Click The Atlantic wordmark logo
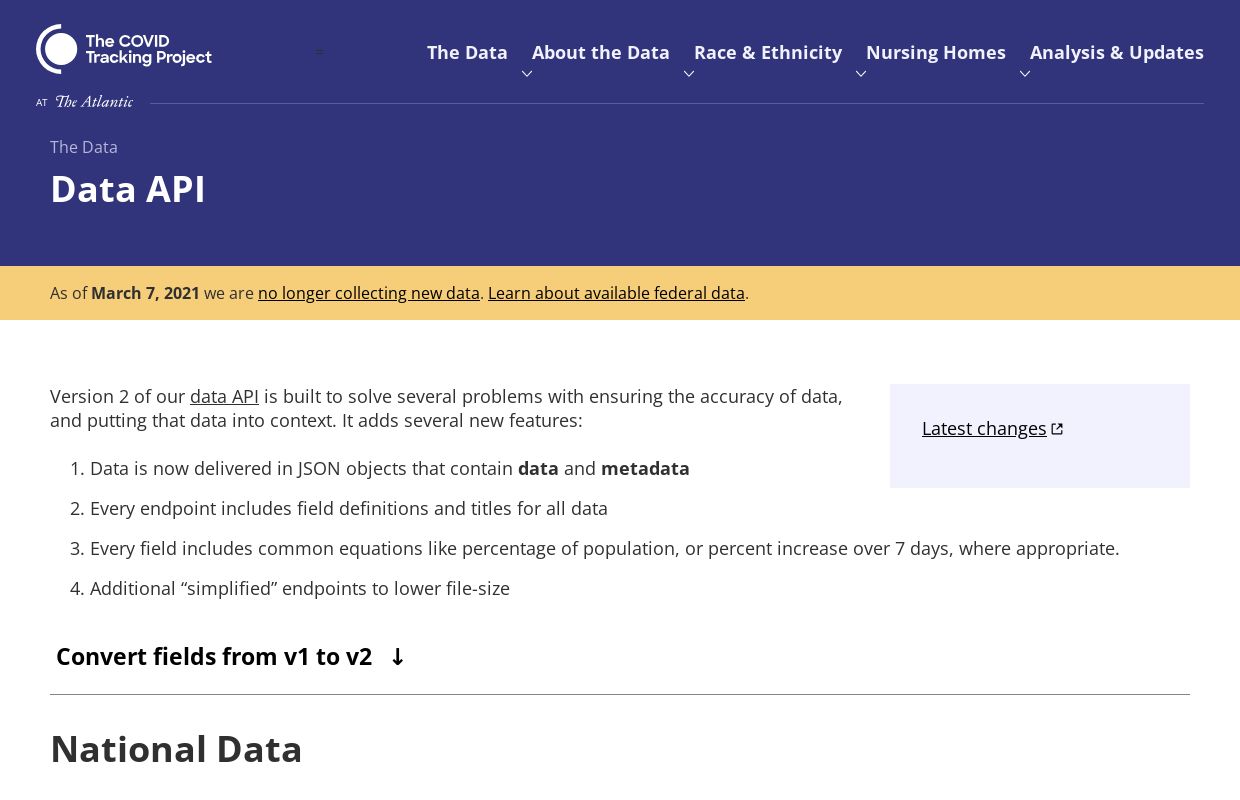This screenshot has width=1240, height=800. click(94, 102)
